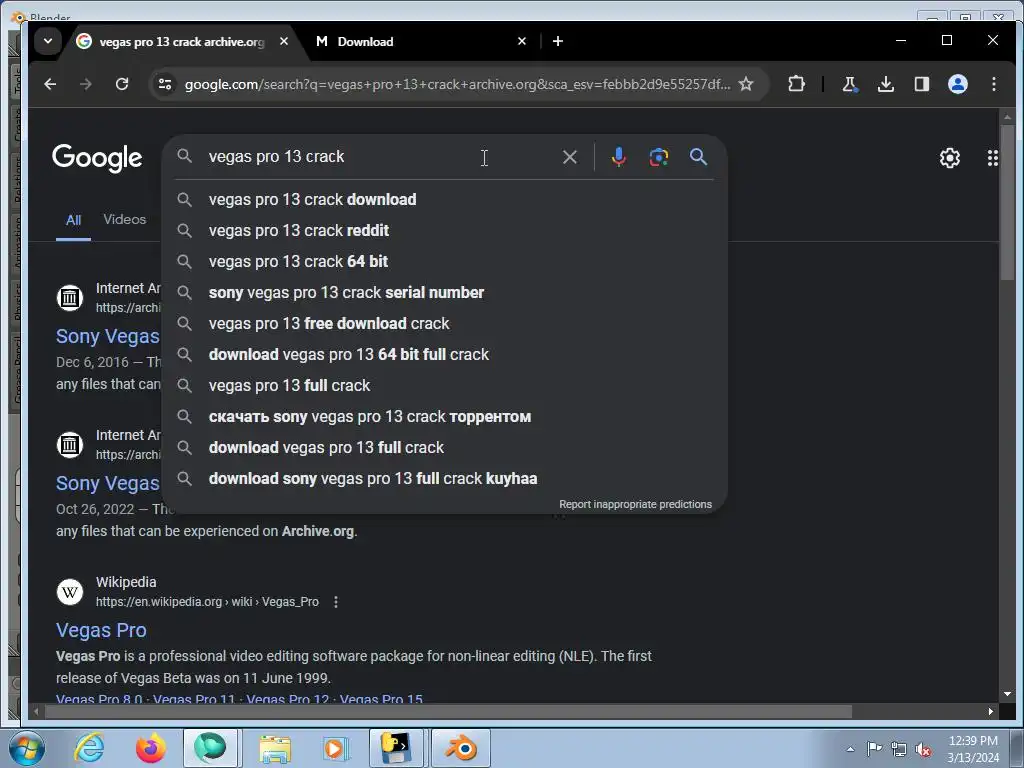Screen dimensions: 1024x768
Task: Select 'download vegas pro 13 64 bit full crack'
Action: click(x=444, y=355)
